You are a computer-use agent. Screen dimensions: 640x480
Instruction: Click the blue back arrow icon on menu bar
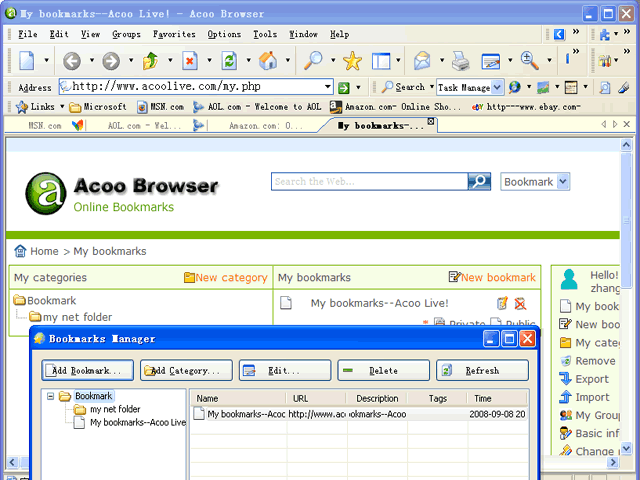pos(559,34)
